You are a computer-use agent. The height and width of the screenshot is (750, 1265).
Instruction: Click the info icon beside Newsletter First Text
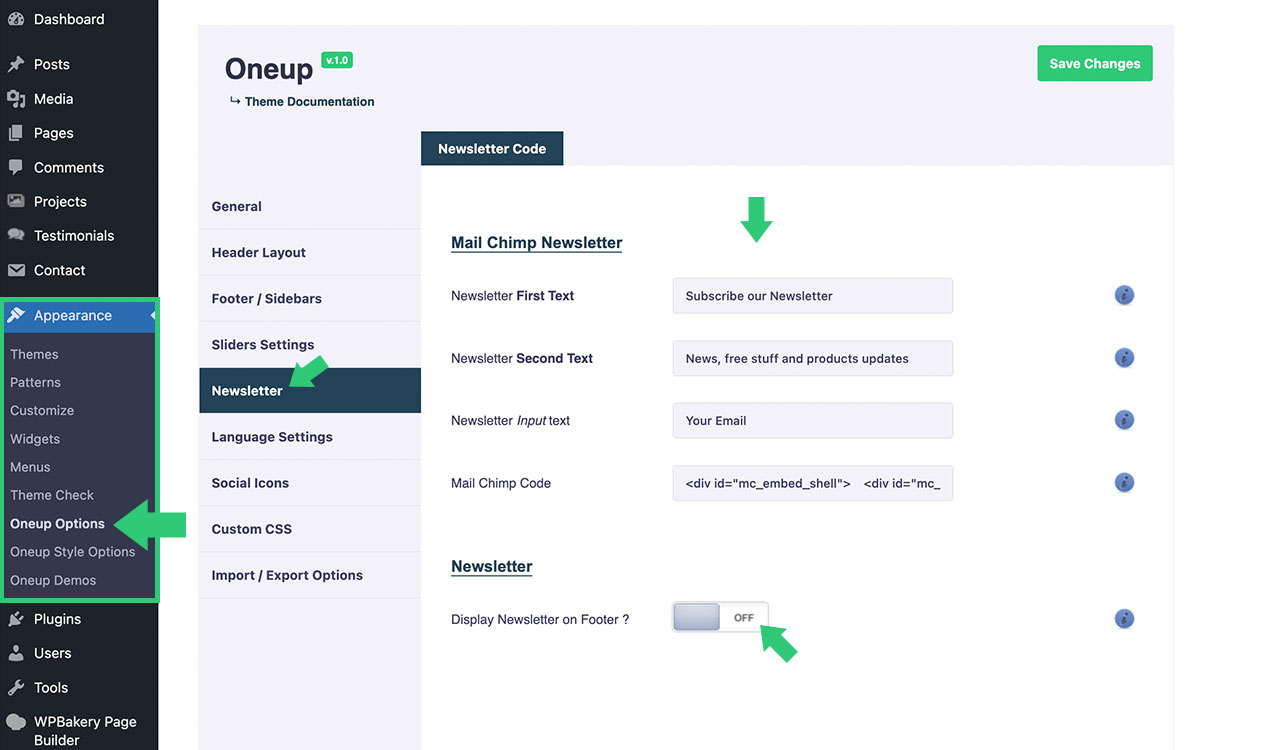(1124, 296)
